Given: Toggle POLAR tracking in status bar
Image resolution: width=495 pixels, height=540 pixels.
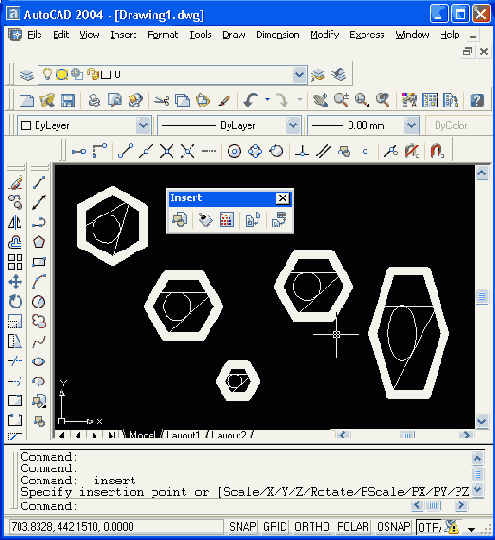Looking at the screenshot, I should [x=353, y=527].
